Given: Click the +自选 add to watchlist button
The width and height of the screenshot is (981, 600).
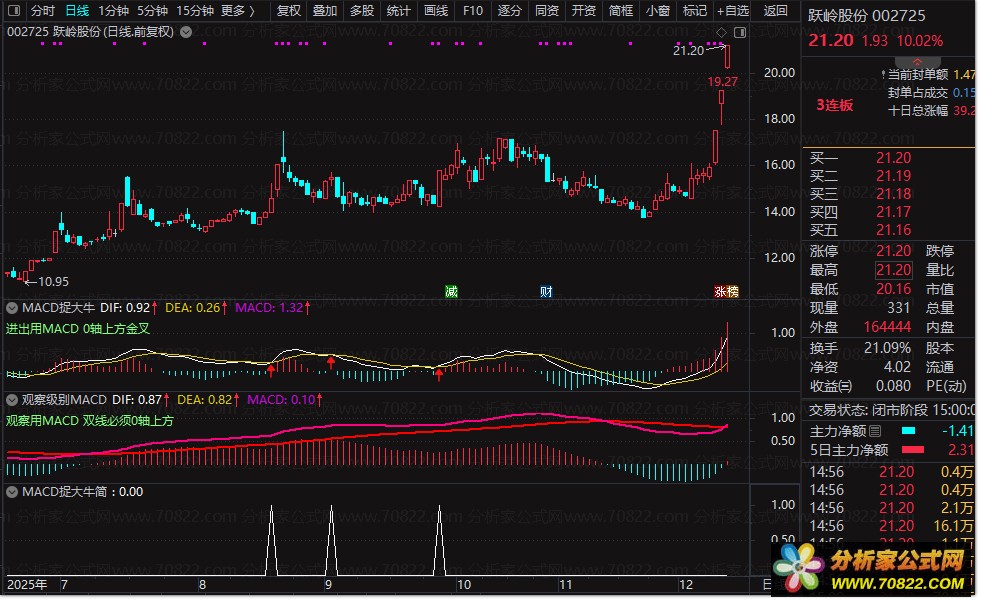Looking at the screenshot, I should coord(733,11).
